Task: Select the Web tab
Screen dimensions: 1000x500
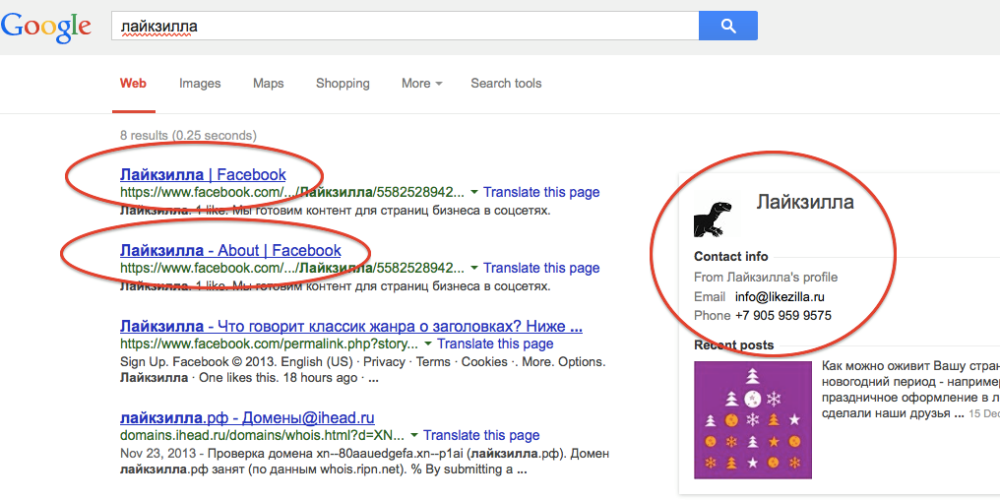Action: tap(133, 84)
